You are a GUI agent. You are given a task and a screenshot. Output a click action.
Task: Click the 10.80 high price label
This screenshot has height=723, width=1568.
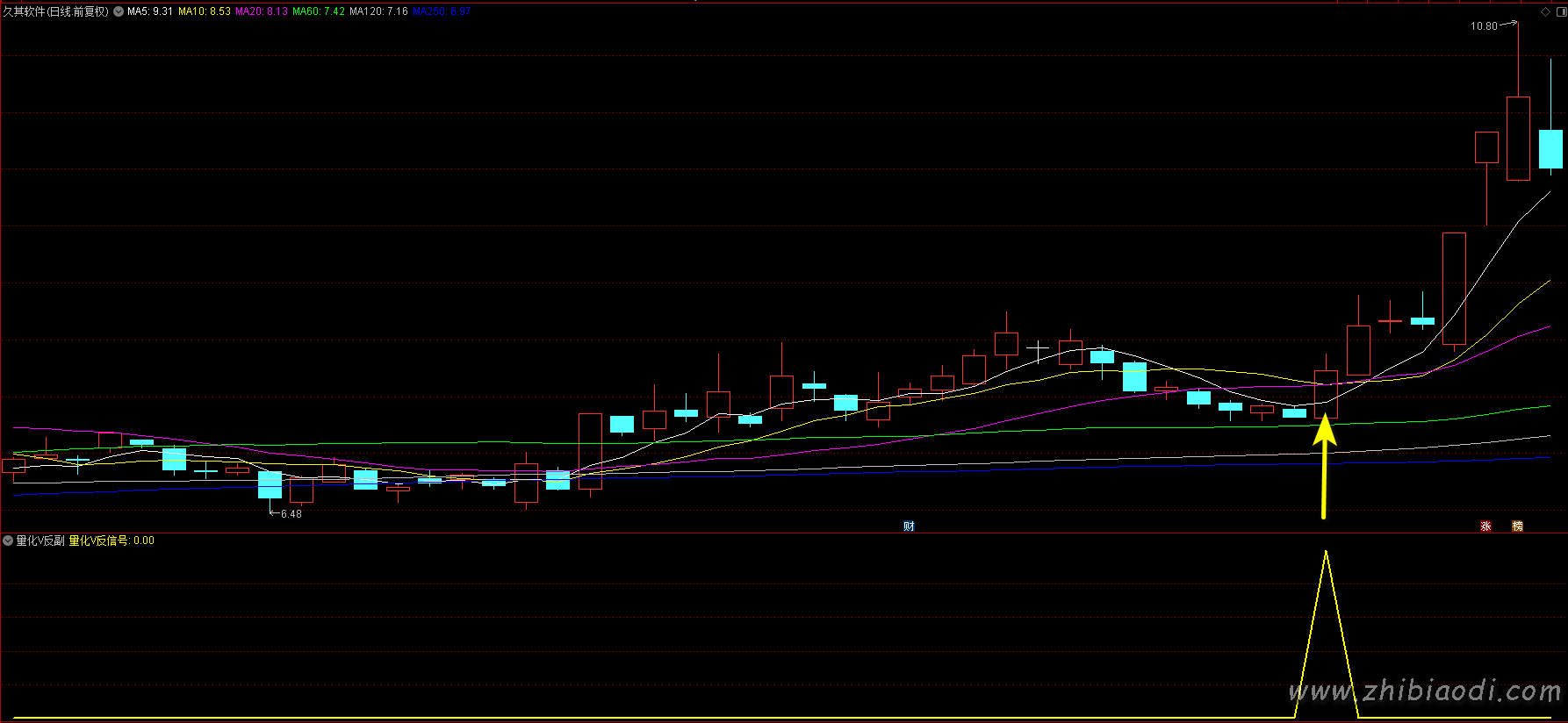click(1484, 26)
